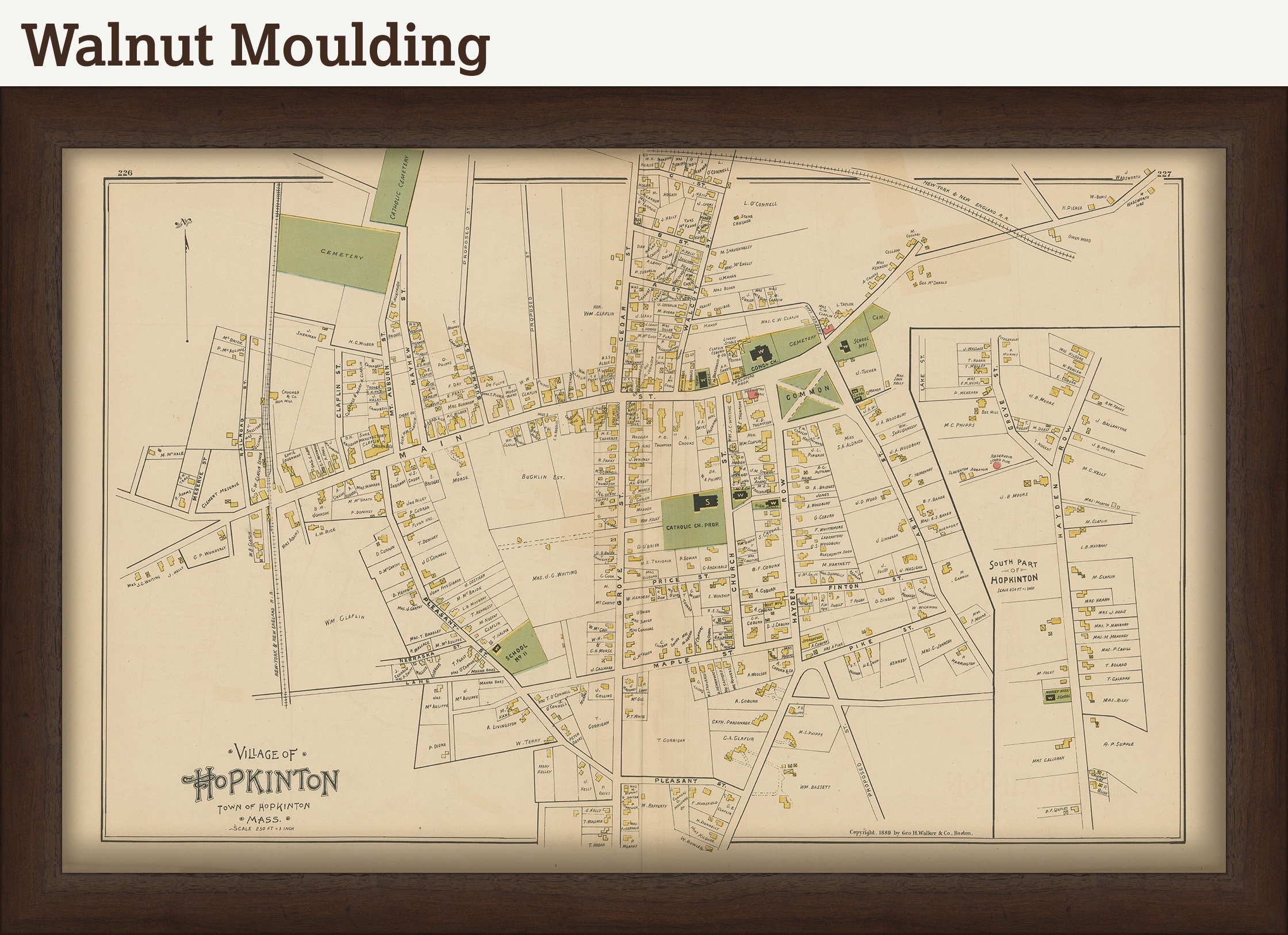The height and width of the screenshot is (935, 1288).
Task: Click page number 227
Action: (1164, 174)
